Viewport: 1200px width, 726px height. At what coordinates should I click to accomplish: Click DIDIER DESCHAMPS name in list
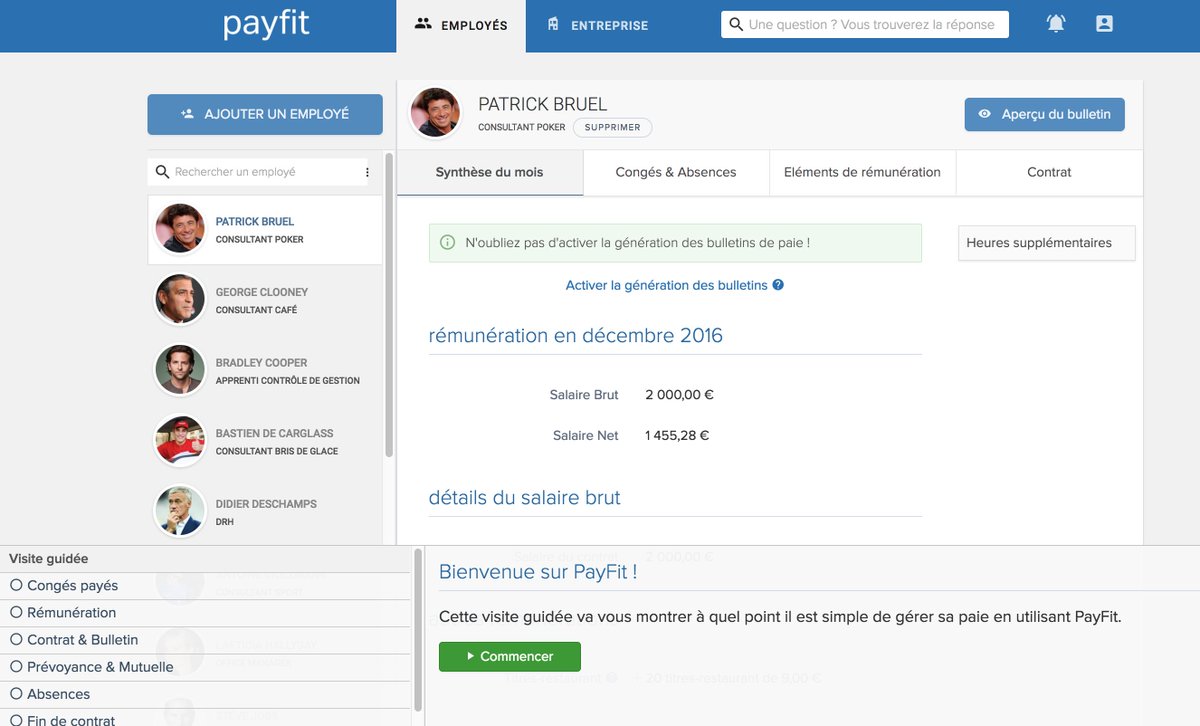tap(266, 504)
